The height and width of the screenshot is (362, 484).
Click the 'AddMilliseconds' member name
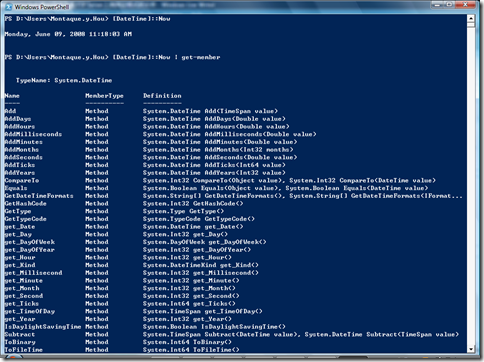point(33,134)
